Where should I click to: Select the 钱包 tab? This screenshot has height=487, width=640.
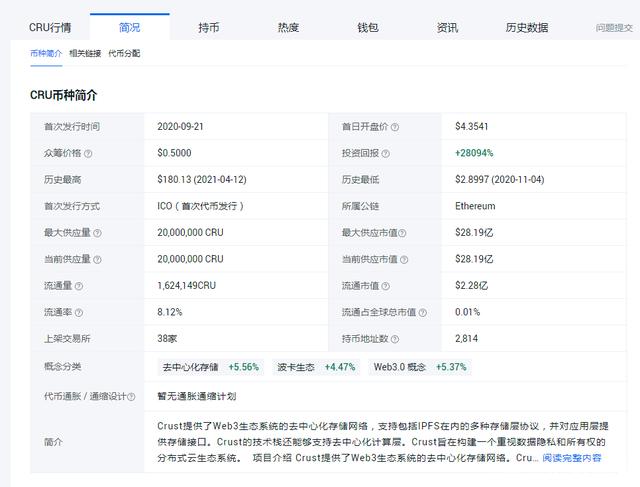pyautogui.click(x=368, y=28)
